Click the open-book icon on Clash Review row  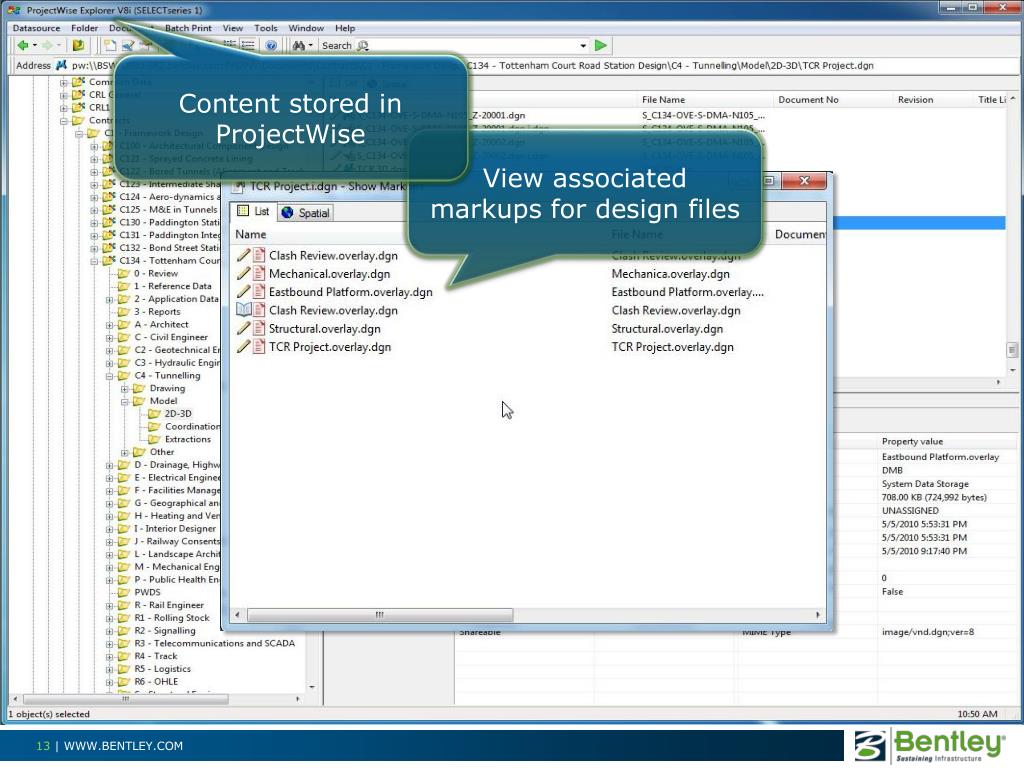243,310
